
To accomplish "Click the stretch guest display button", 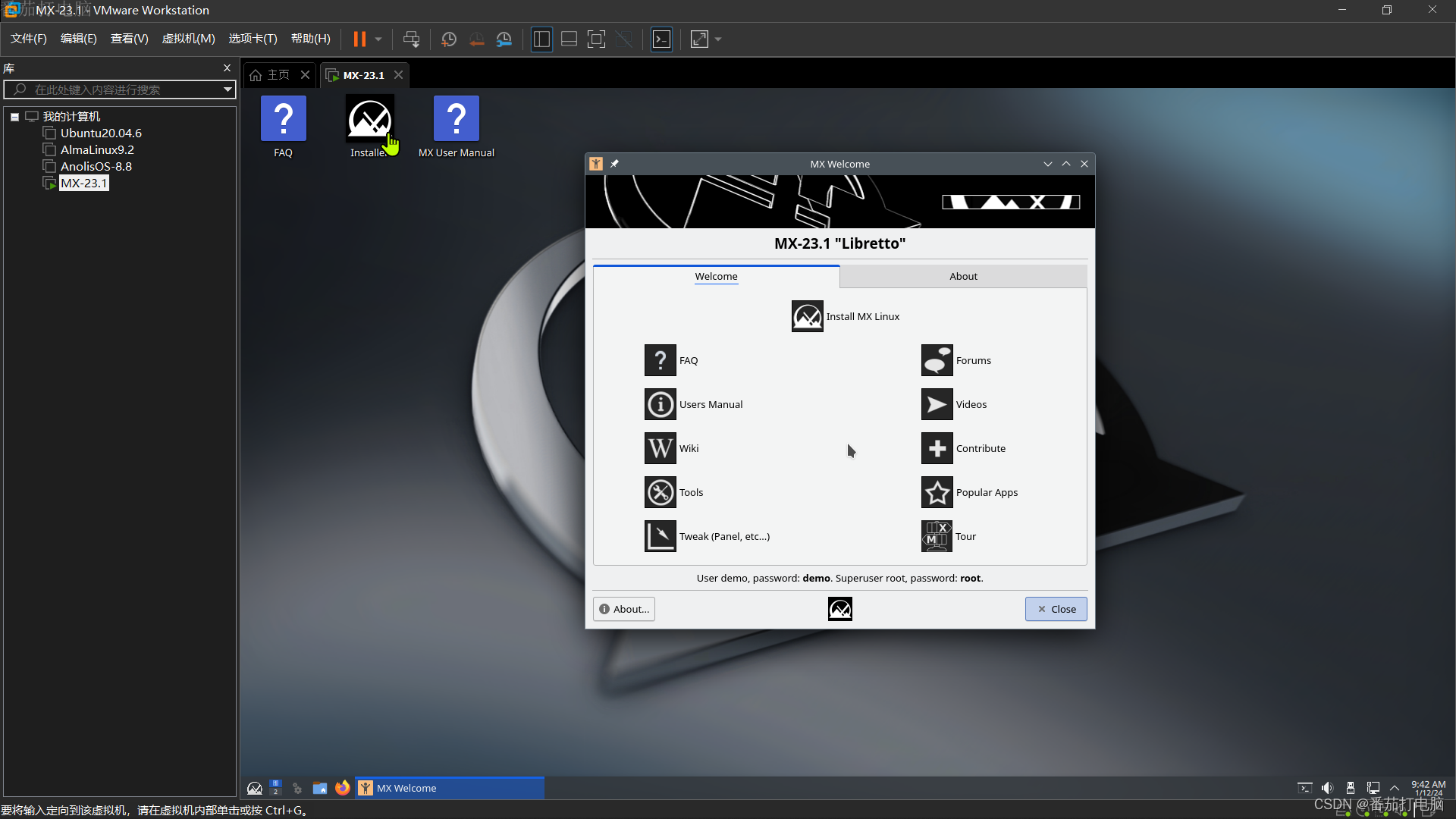I will coord(699,39).
